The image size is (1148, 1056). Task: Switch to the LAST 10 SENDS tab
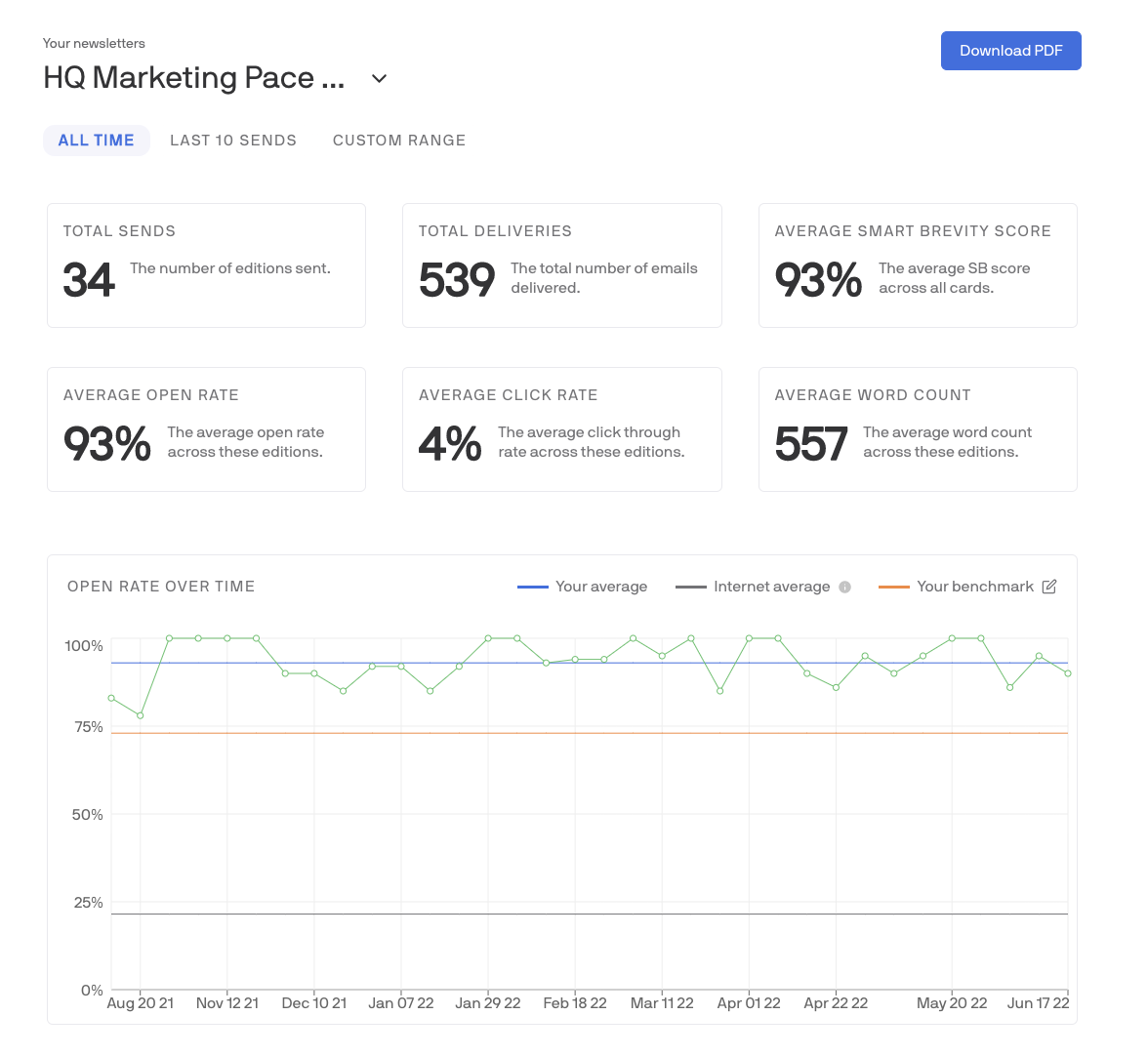233,140
